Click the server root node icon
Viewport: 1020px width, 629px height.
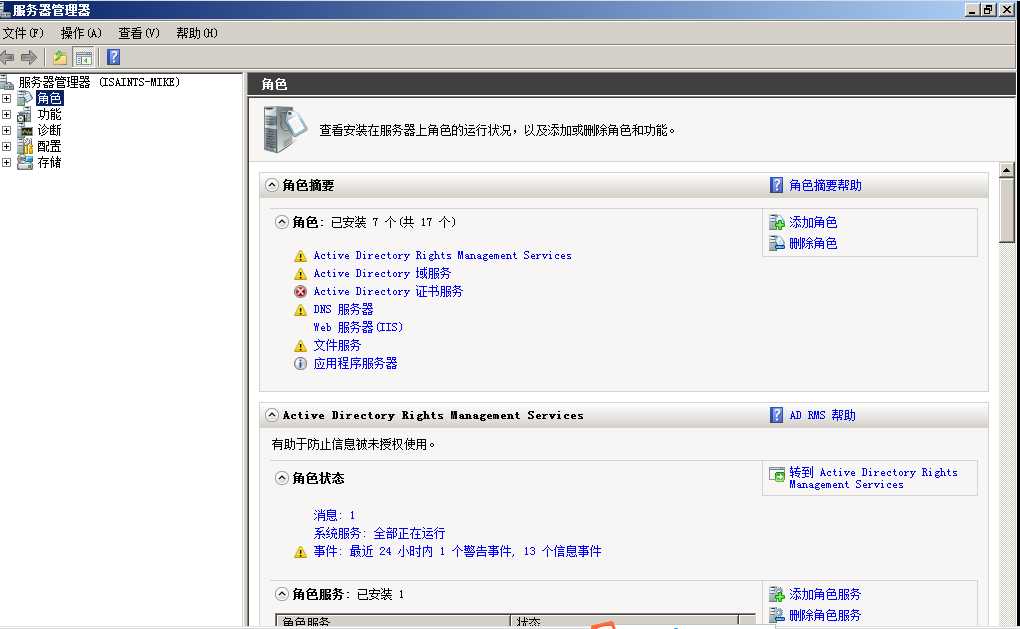pyautogui.click(x=7, y=82)
